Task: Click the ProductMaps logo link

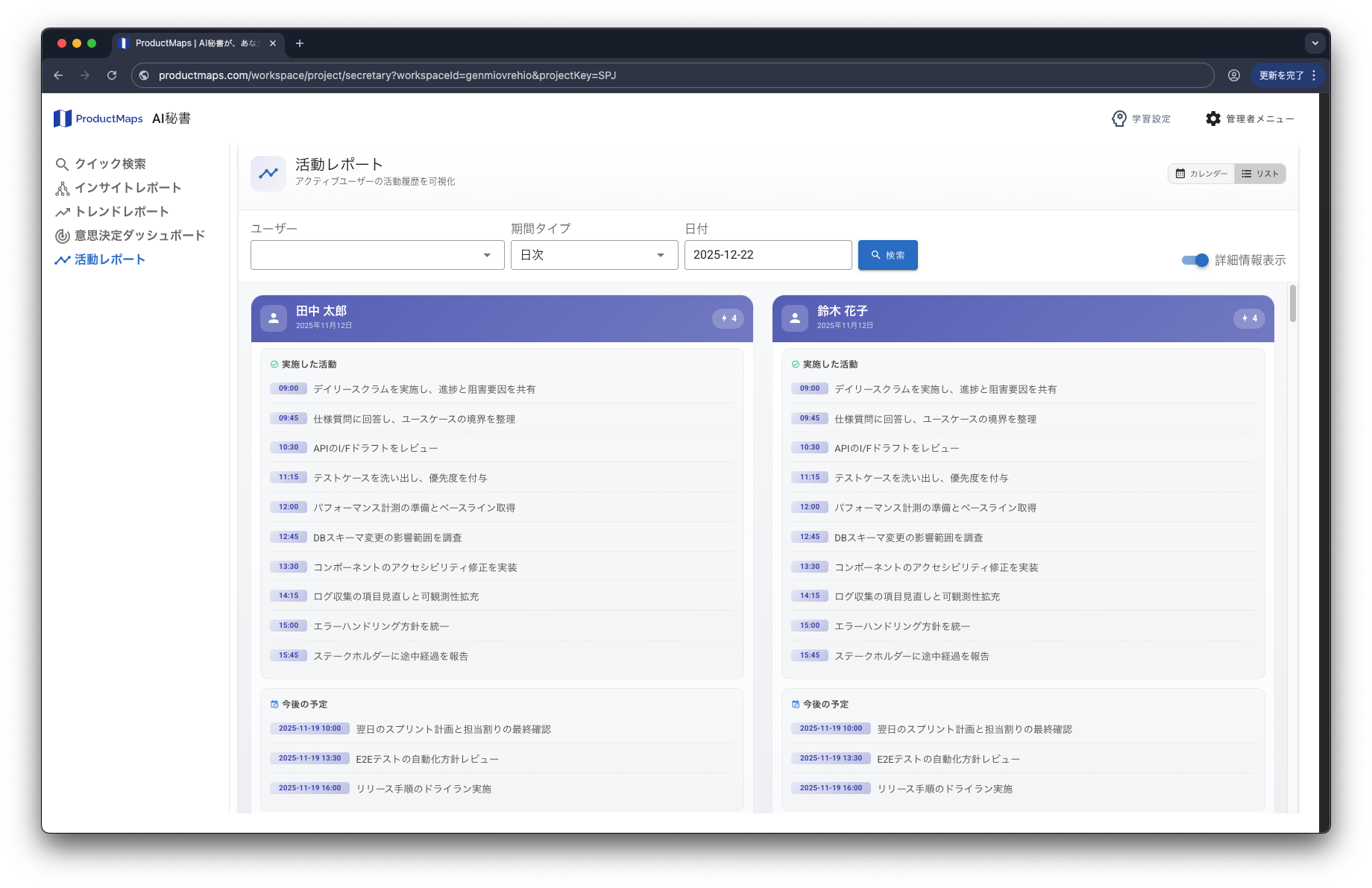Action: click(x=98, y=119)
